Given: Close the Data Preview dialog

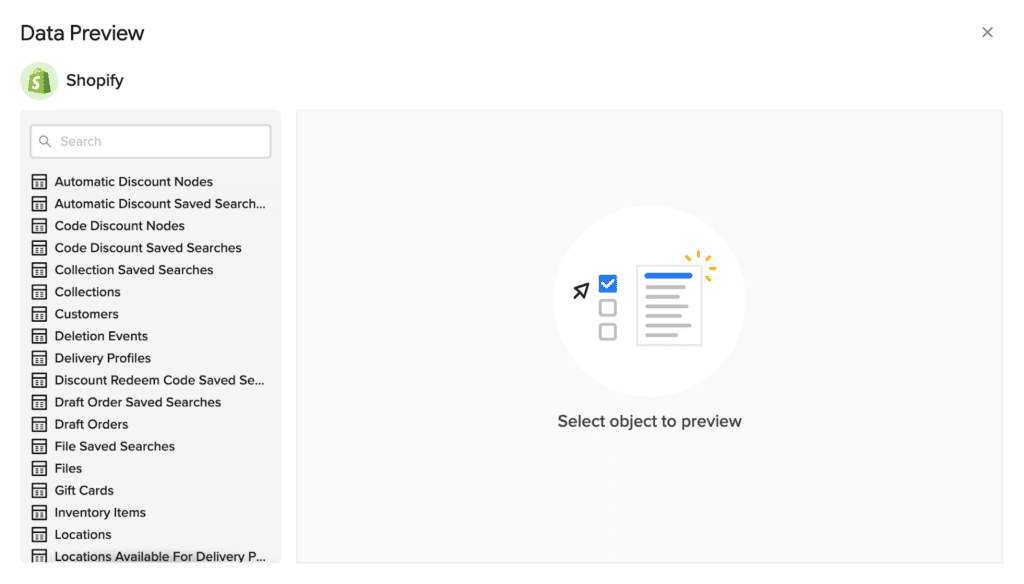Looking at the screenshot, I should point(987,32).
